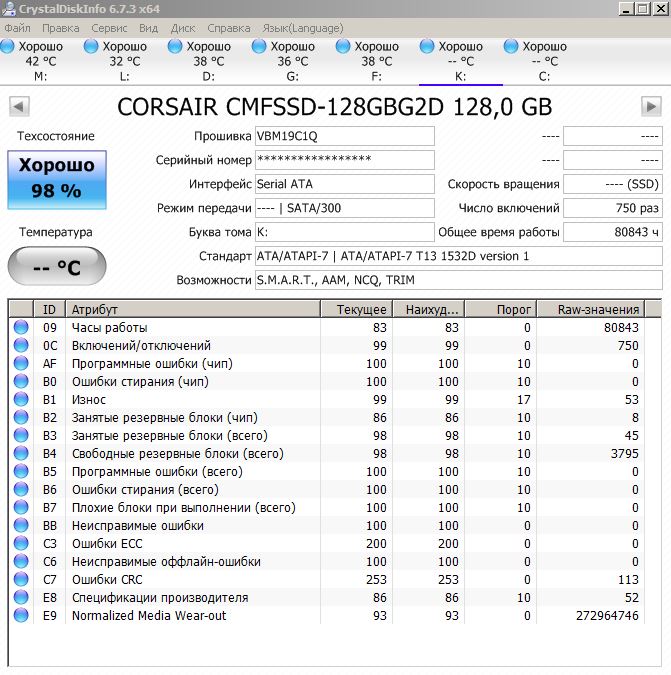Click the Общее время работы field 80843 ч
671x675 pixels.
(612, 232)
